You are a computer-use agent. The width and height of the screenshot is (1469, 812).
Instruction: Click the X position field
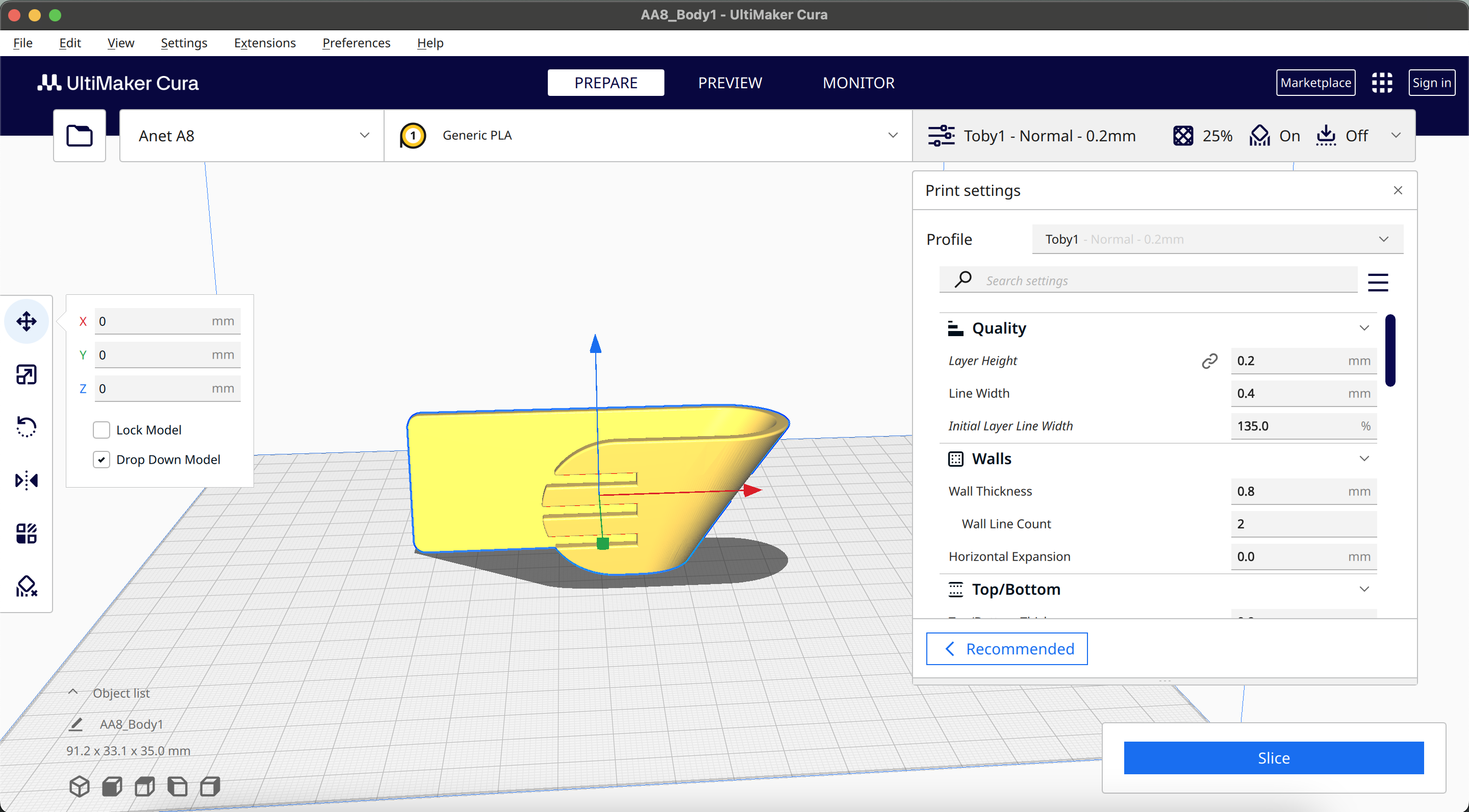point(167,321)
